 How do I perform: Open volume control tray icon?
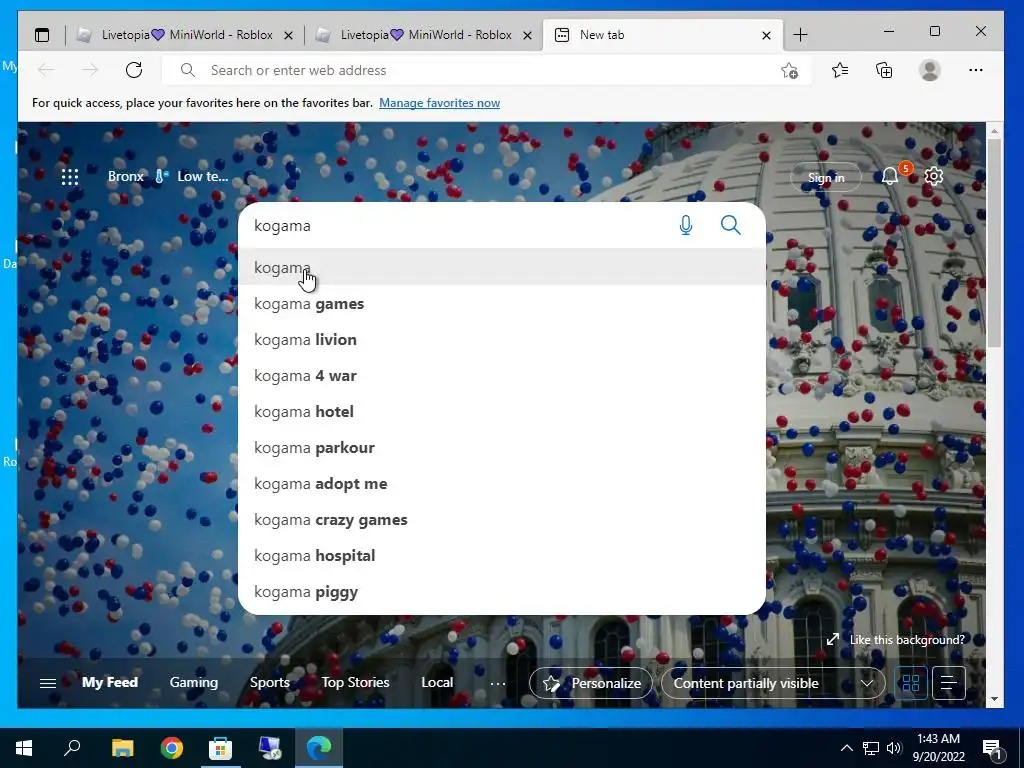894,748
